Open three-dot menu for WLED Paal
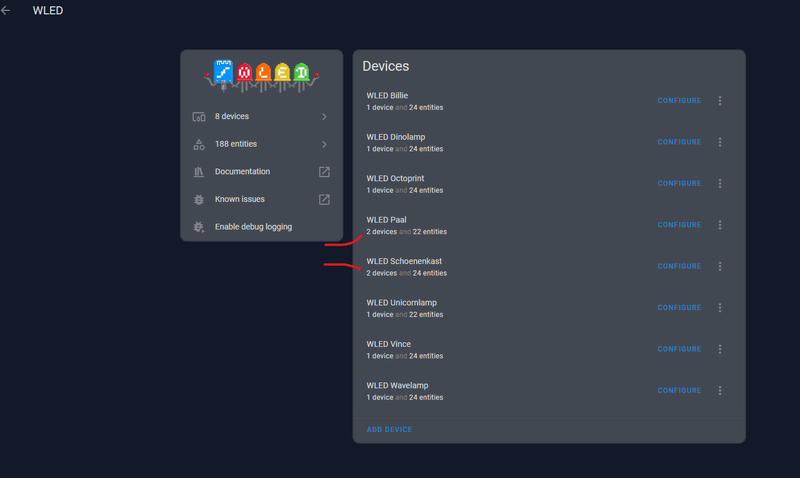 coord(720,224)
